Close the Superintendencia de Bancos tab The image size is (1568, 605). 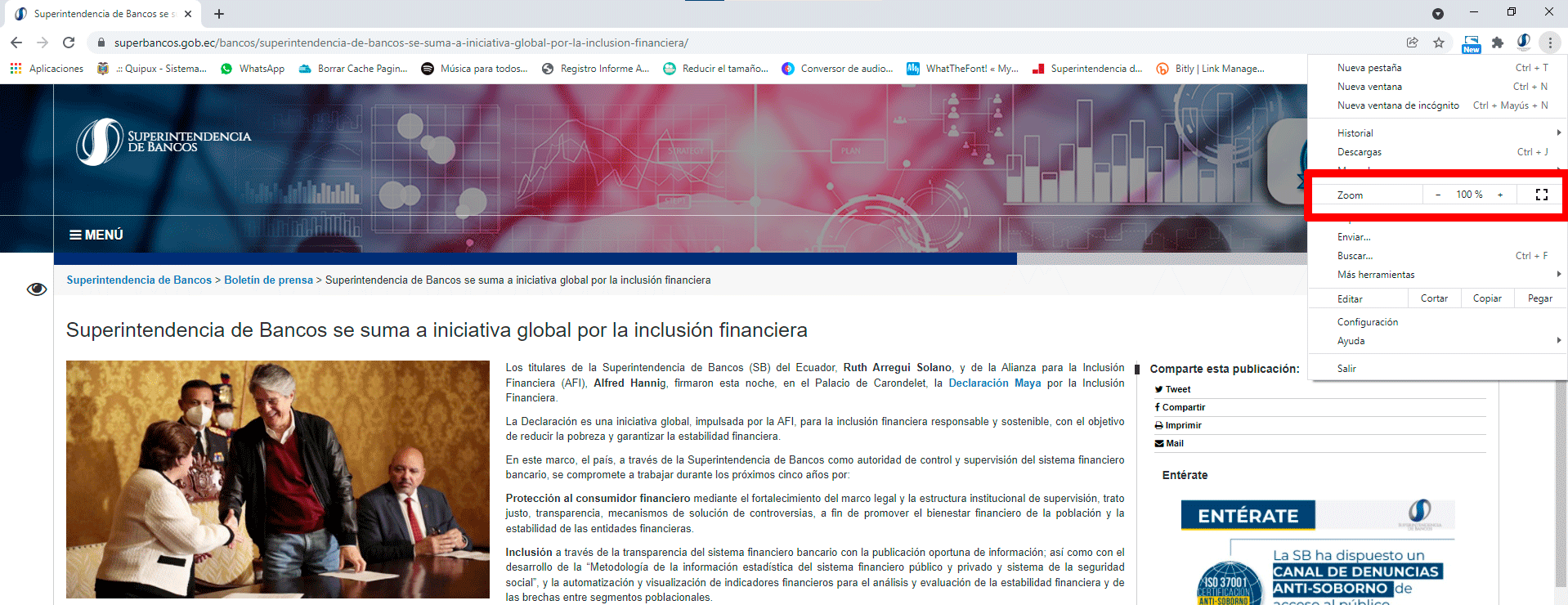188,14
